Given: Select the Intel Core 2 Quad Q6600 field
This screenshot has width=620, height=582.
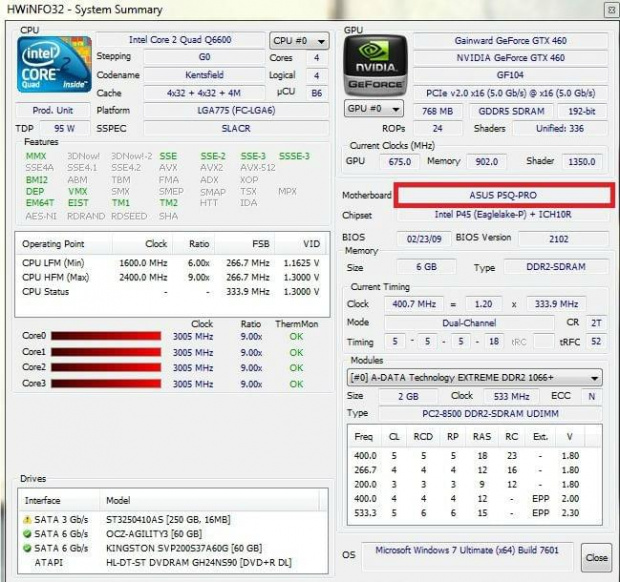Looking at the screenshot, I should pos(180,40).
